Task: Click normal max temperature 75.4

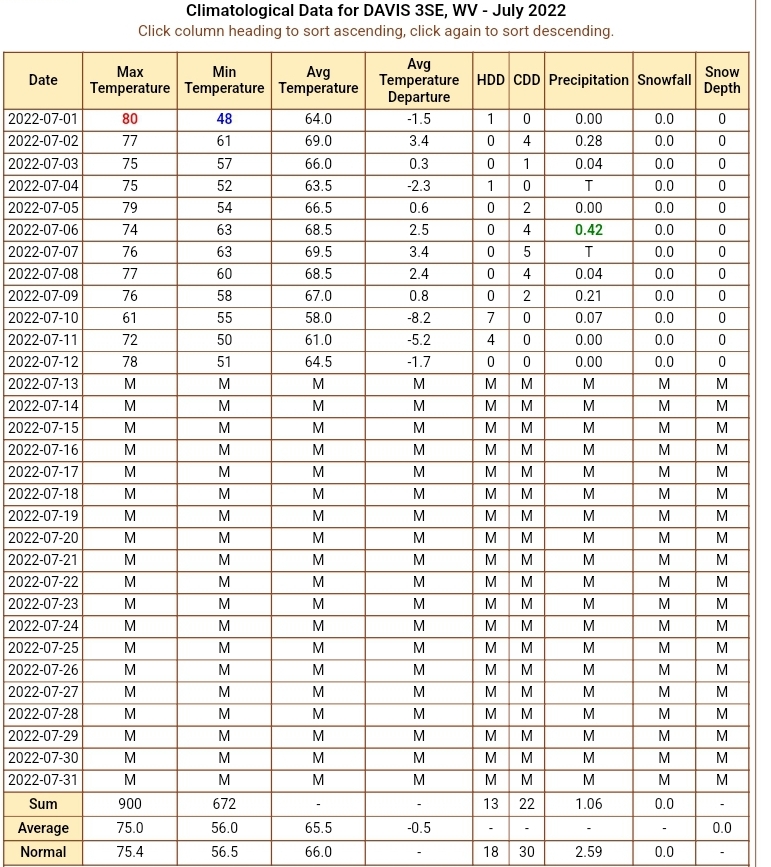Action: coord(130,852)
